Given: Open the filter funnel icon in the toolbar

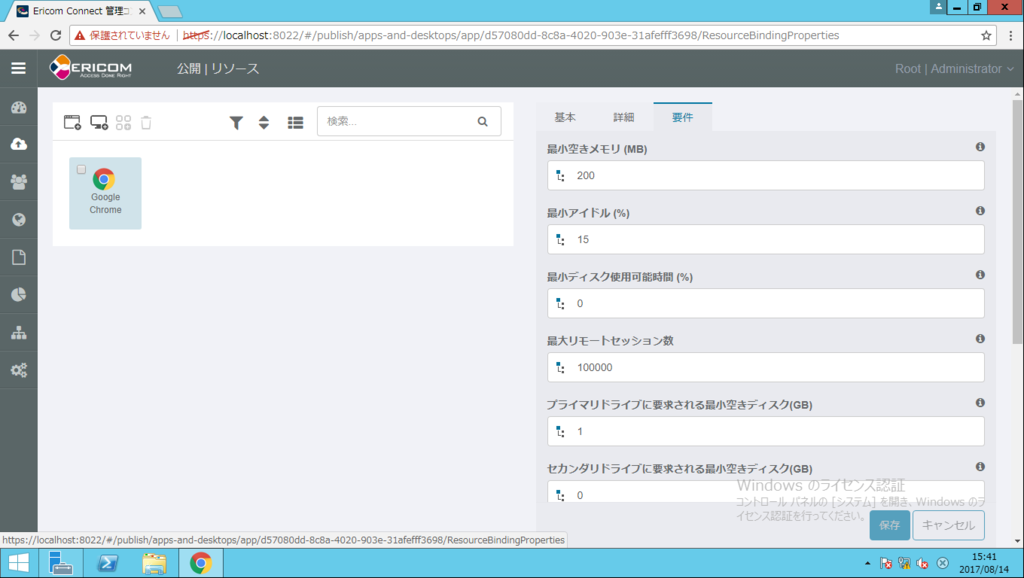Looking at the screenshot, I should [236, 122].
